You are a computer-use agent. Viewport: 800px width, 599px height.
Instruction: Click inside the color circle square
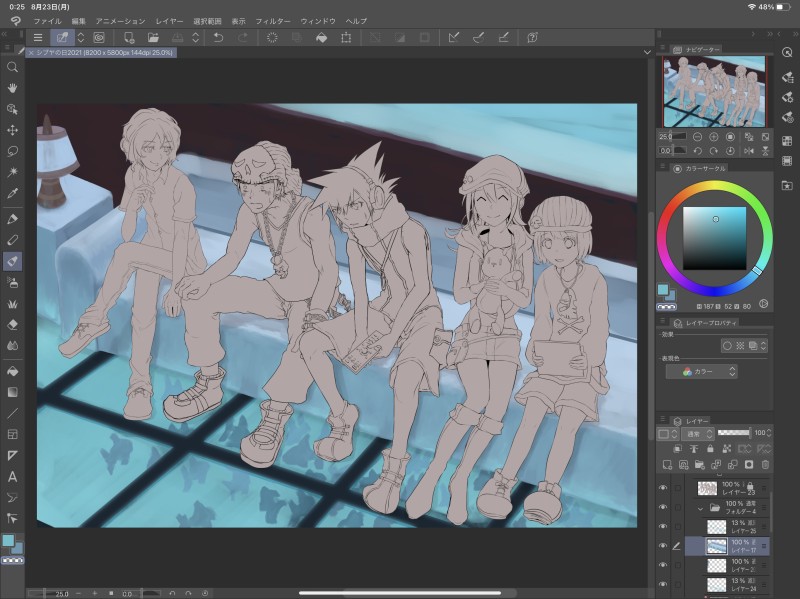click(714, 238)
